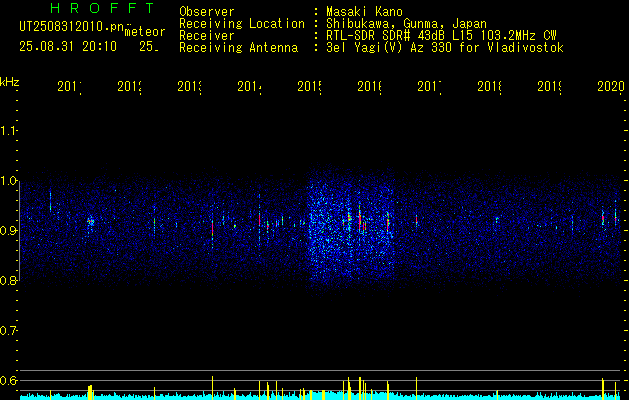Click the Receiving Location label

pos(242,23)
